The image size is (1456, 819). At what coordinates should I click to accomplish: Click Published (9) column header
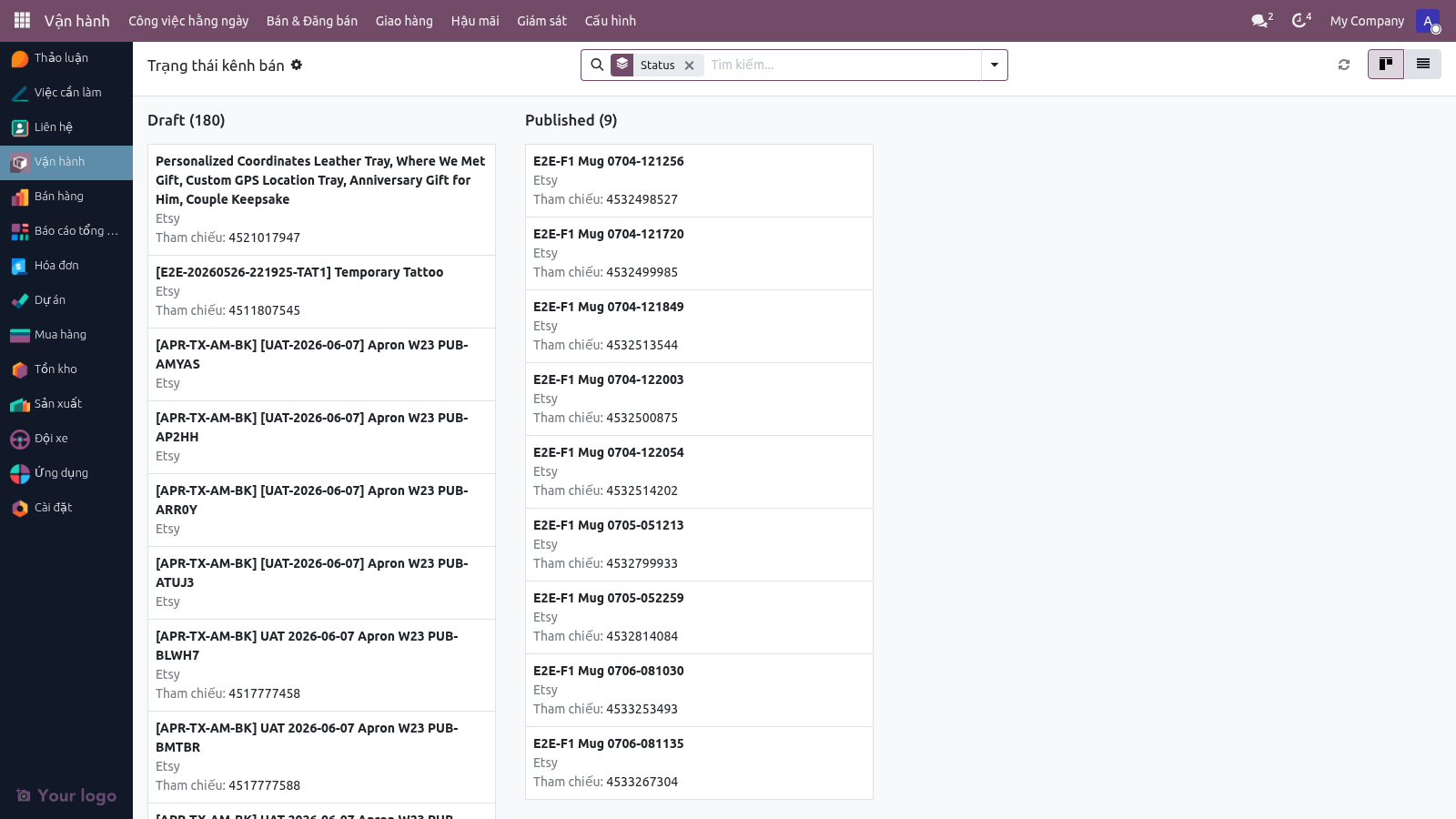click(571, 120)
